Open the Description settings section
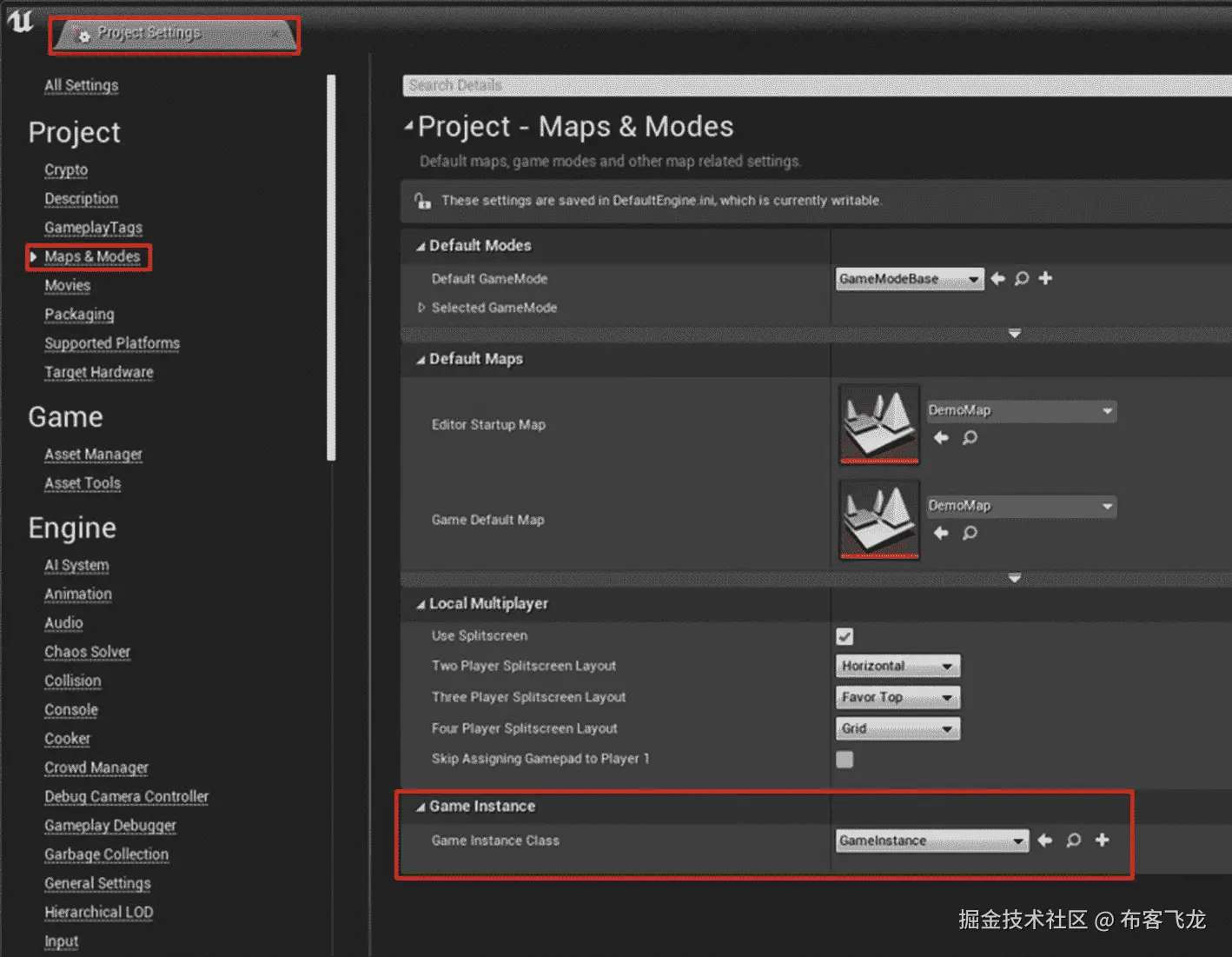 81,198
